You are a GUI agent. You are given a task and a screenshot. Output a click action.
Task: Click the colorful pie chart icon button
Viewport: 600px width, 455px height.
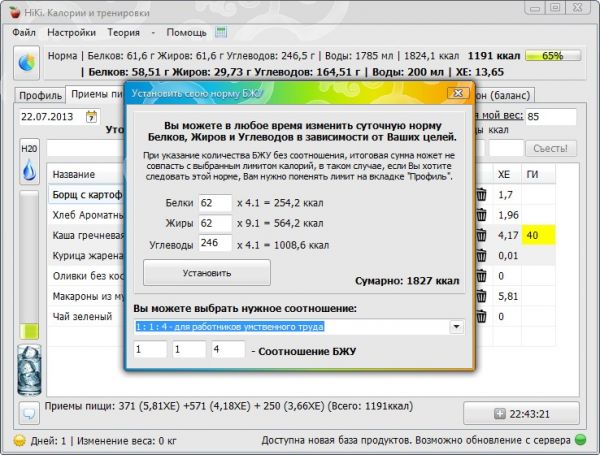click(x=27, y=62)
